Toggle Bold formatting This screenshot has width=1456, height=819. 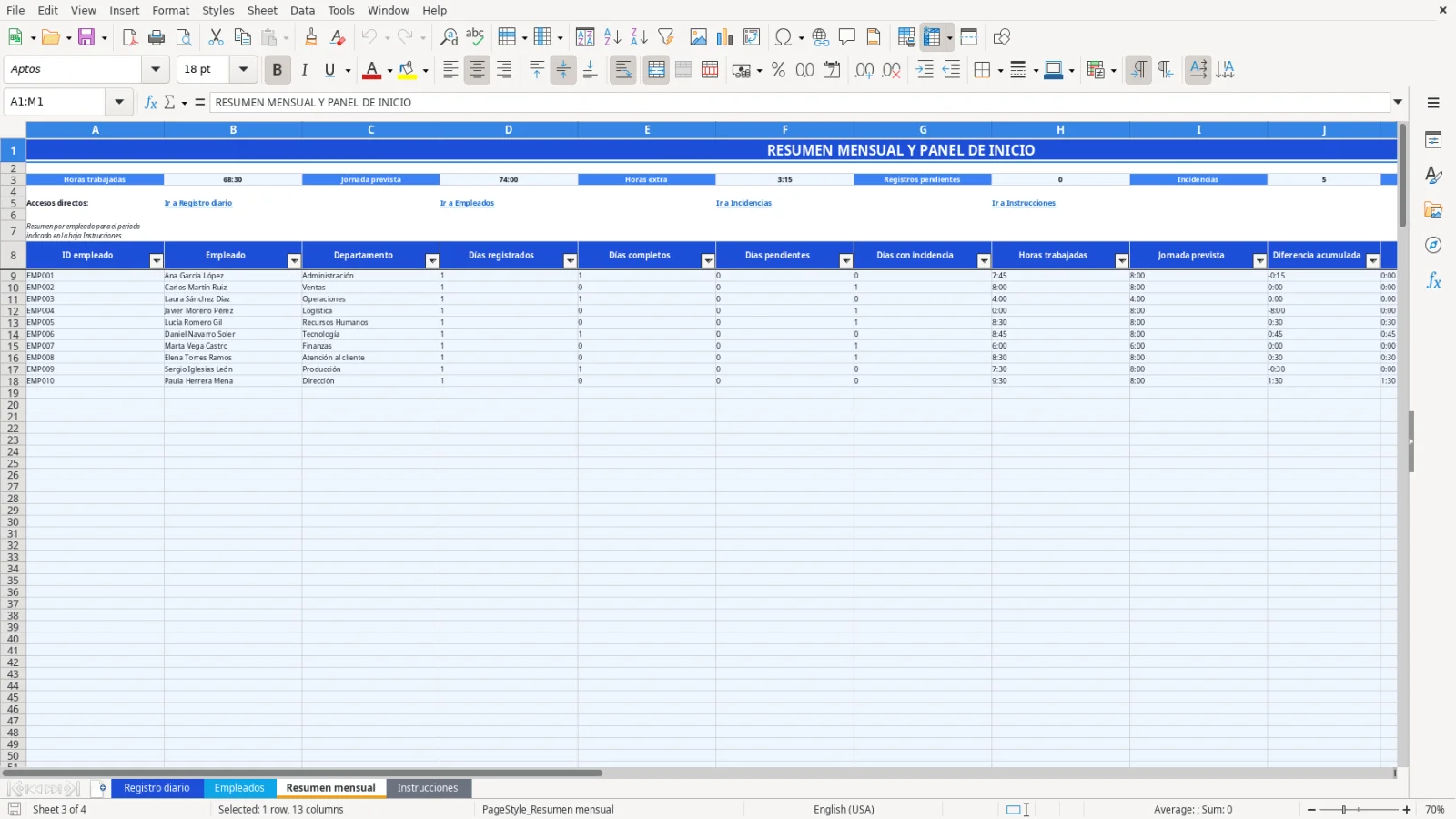(x=278, y=70)
